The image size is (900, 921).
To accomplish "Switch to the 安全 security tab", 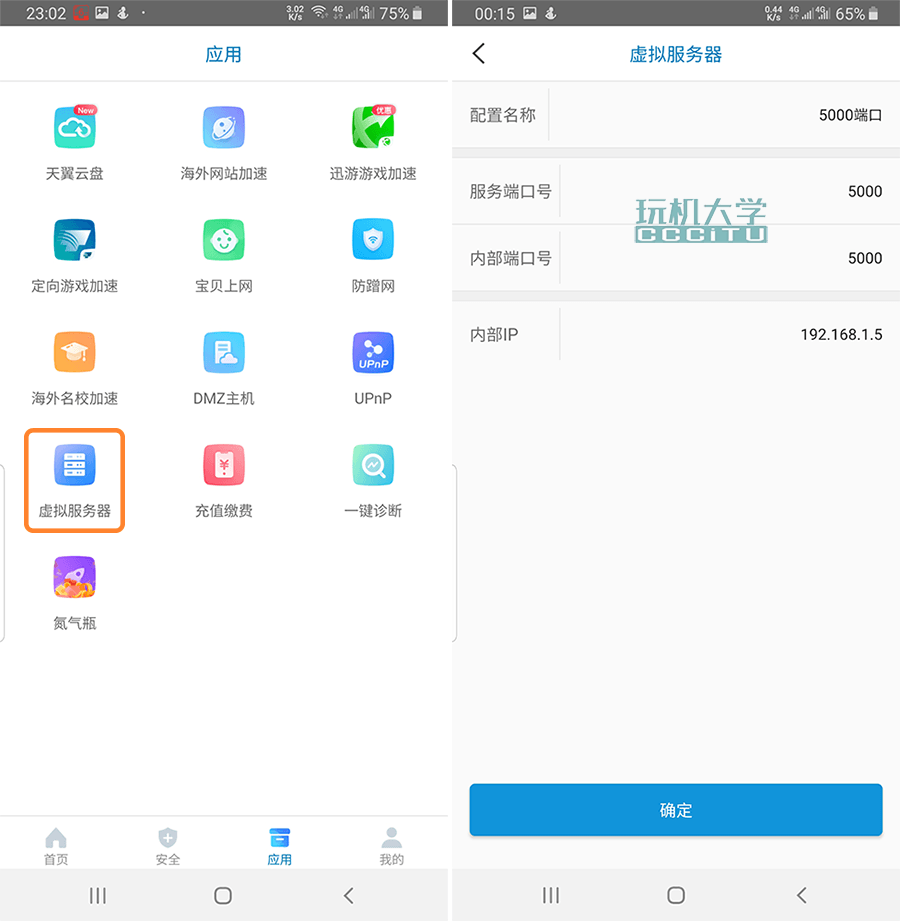I will (168, 845).
